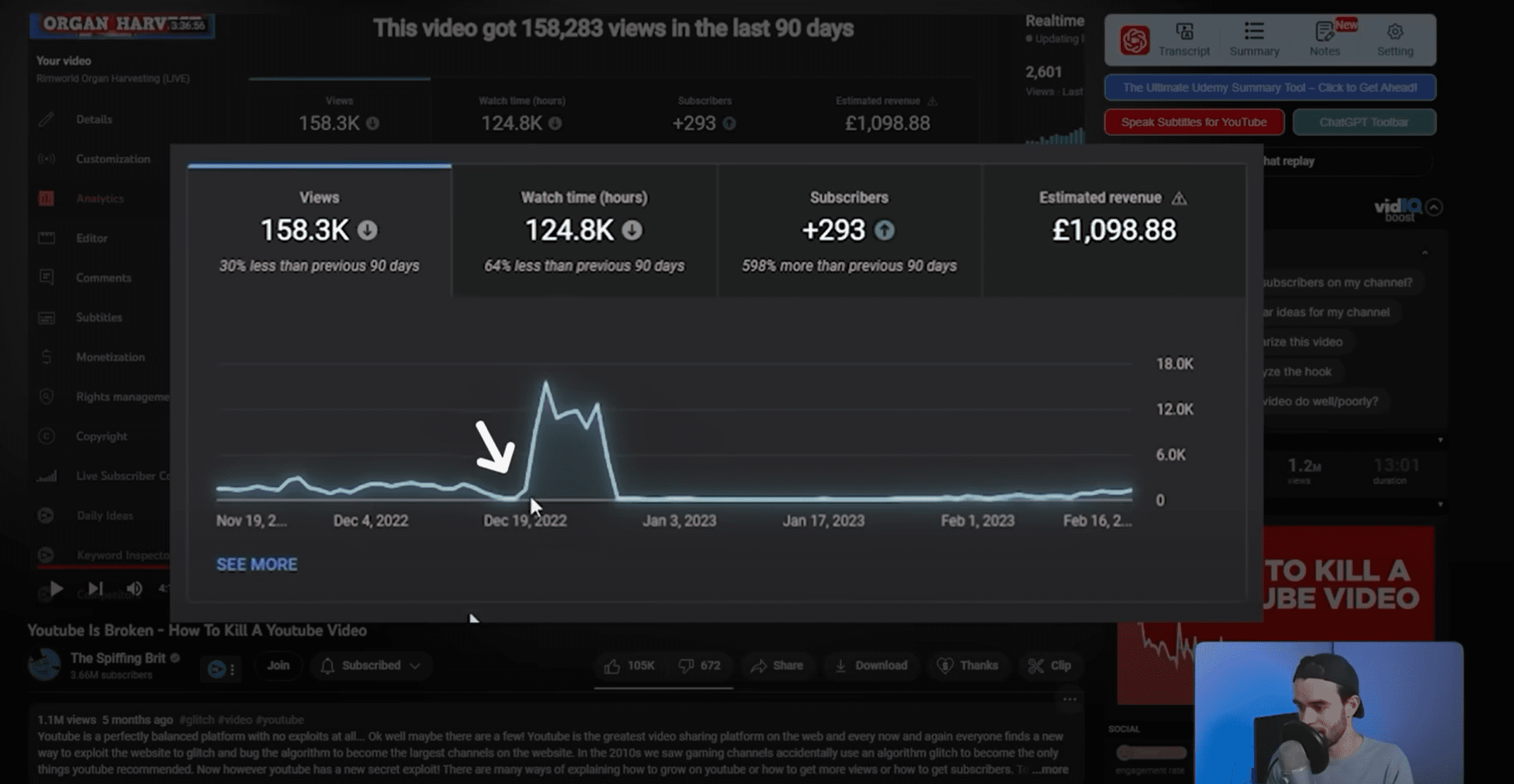Click the ChatGPT Toolbar button
This screenshot has width=1514, height=784.
tap(1364, 122)
